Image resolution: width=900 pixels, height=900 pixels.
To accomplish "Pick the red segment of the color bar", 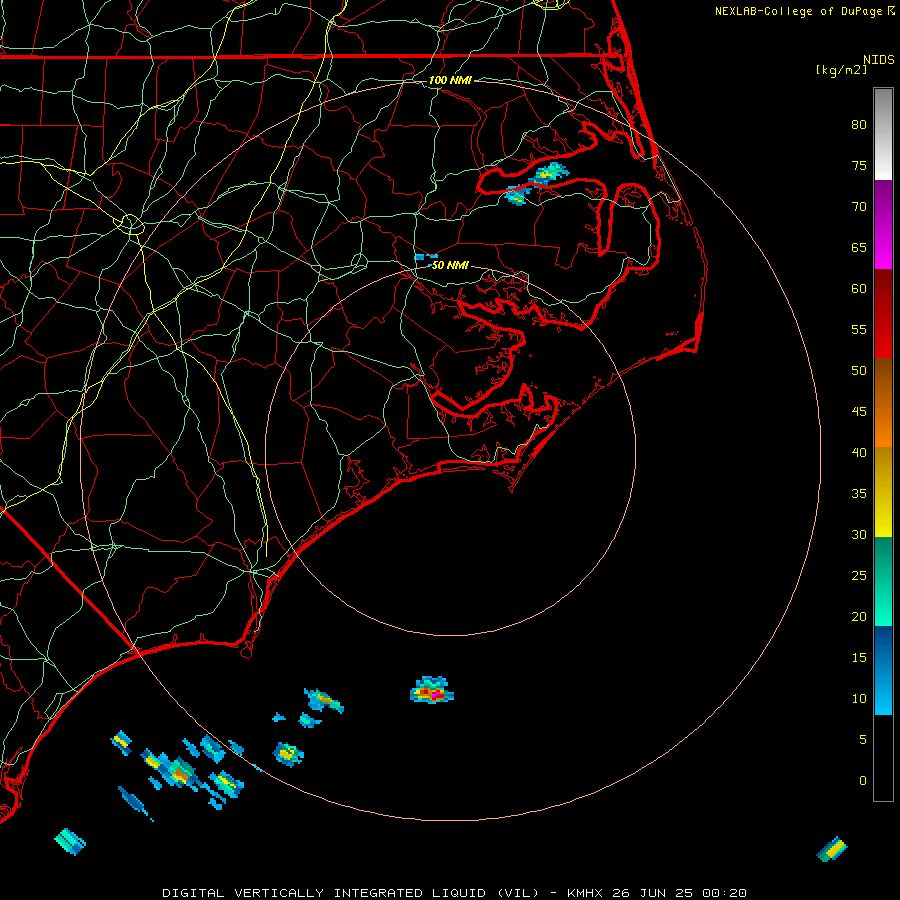I will [x=883, y=313].
